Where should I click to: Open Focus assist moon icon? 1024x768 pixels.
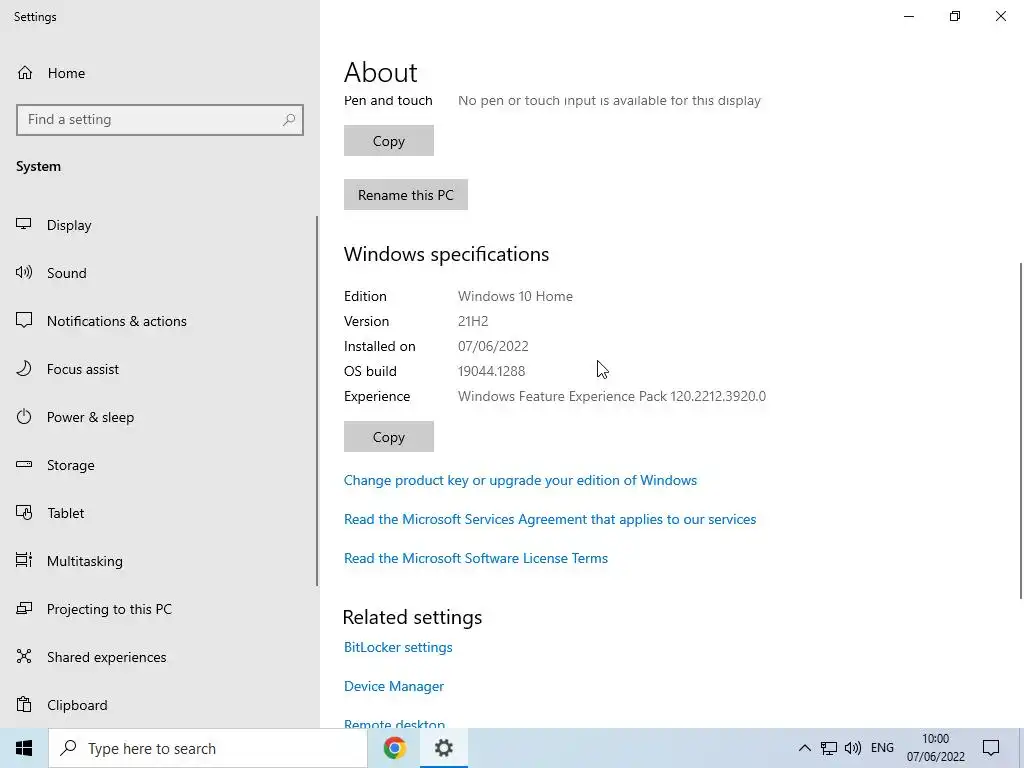pos(24,368)
